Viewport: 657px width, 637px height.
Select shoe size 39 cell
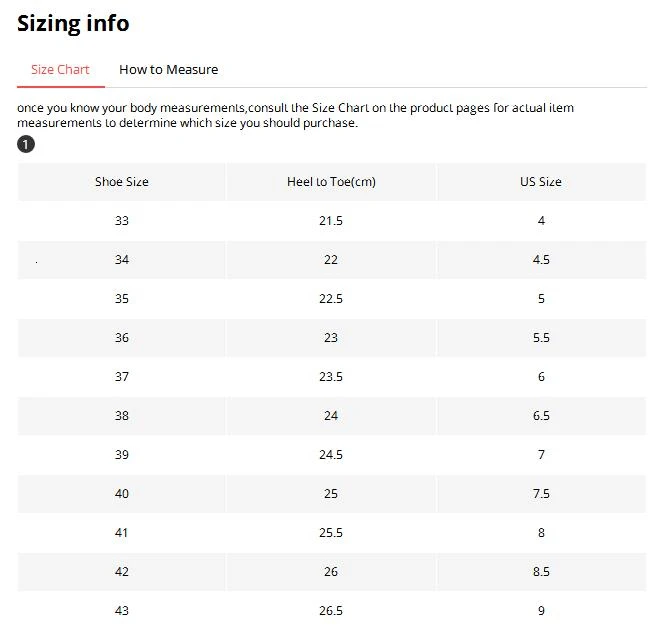[x=122, y=455]
